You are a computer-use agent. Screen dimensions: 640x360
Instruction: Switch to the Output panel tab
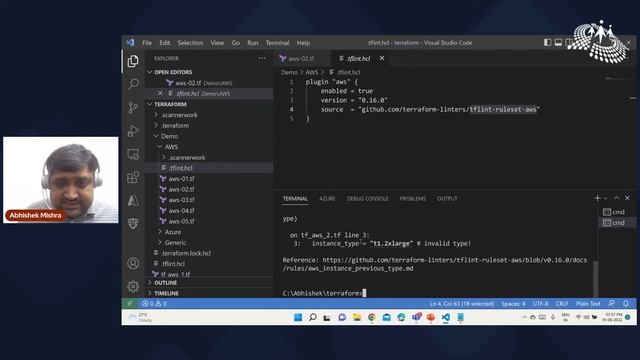coord(447,198)
